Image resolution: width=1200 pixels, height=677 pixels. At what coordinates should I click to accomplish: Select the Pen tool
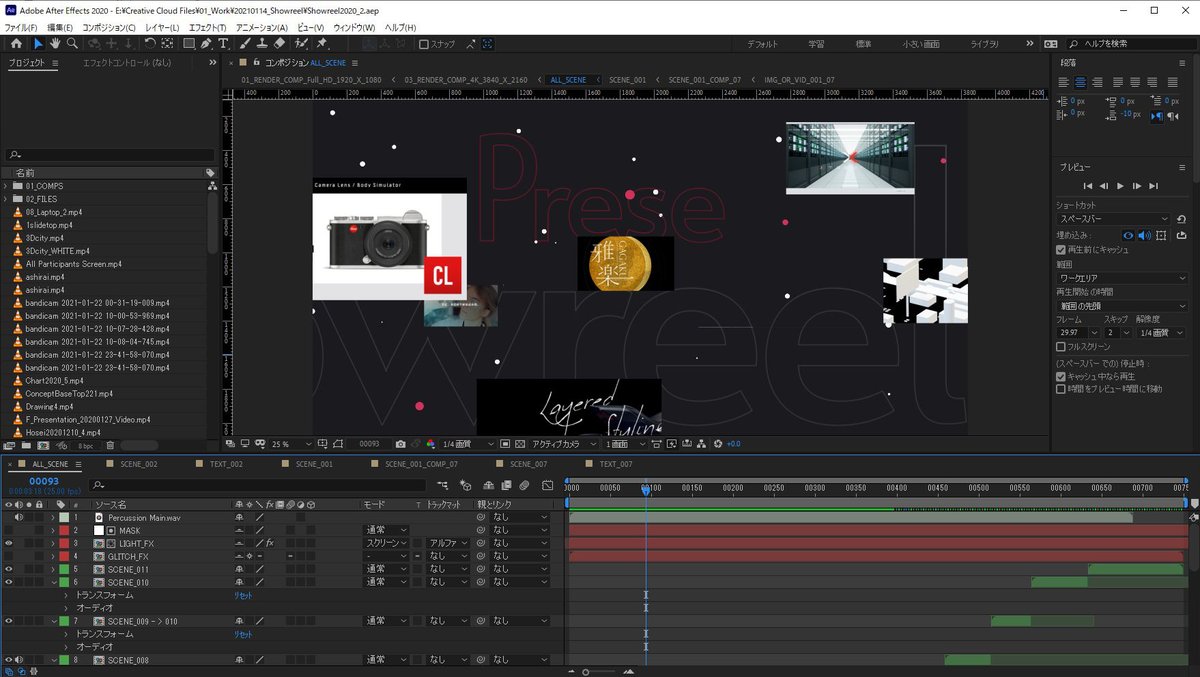coord(206,44)
